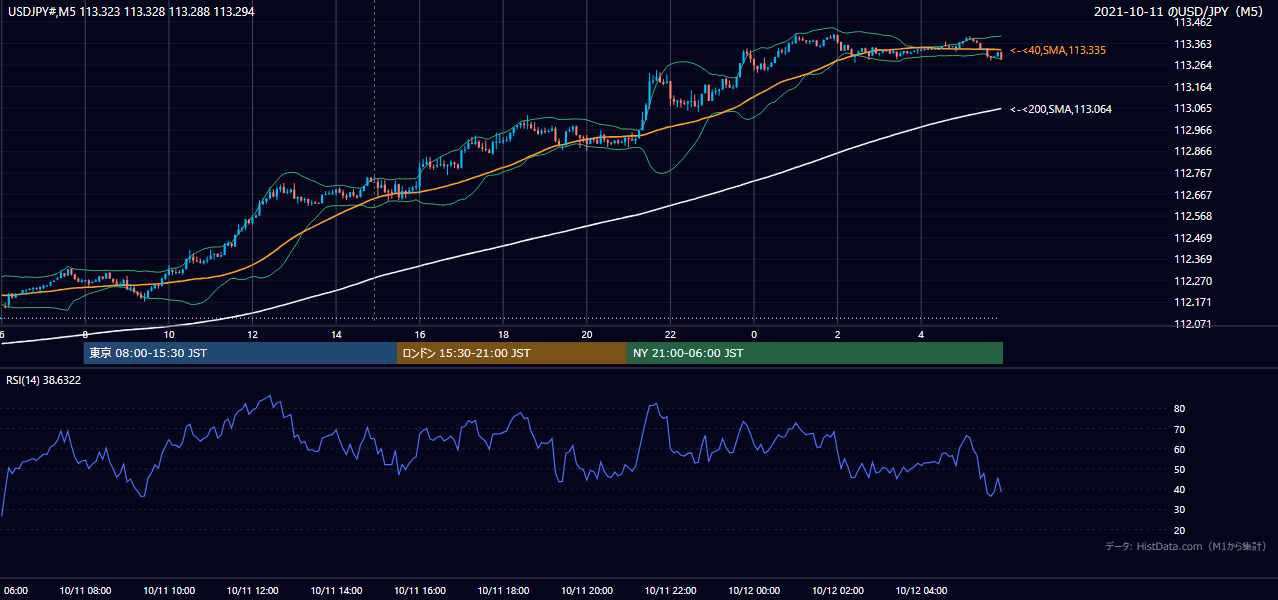The width and height of the screenshot is (1278, 600).
Task: Click the 10/12 00:00 bottom timestamp
Action: 754,591
